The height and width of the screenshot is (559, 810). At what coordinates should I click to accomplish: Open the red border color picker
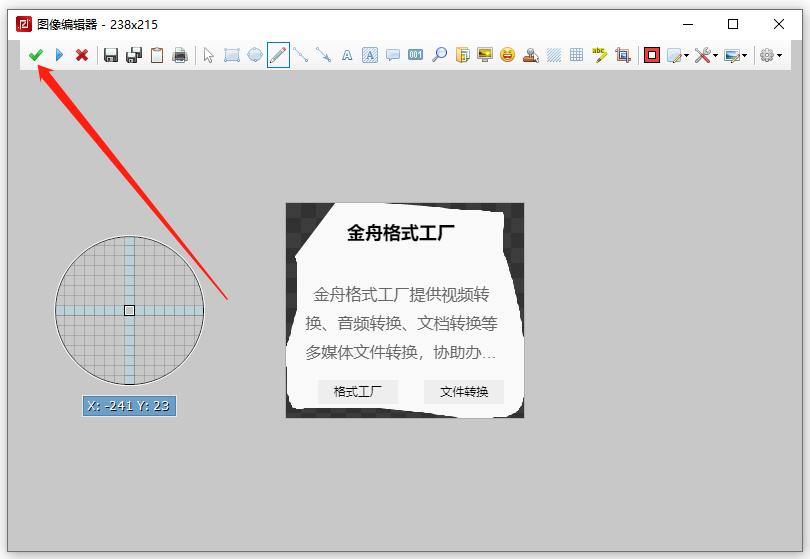[652, 55]
